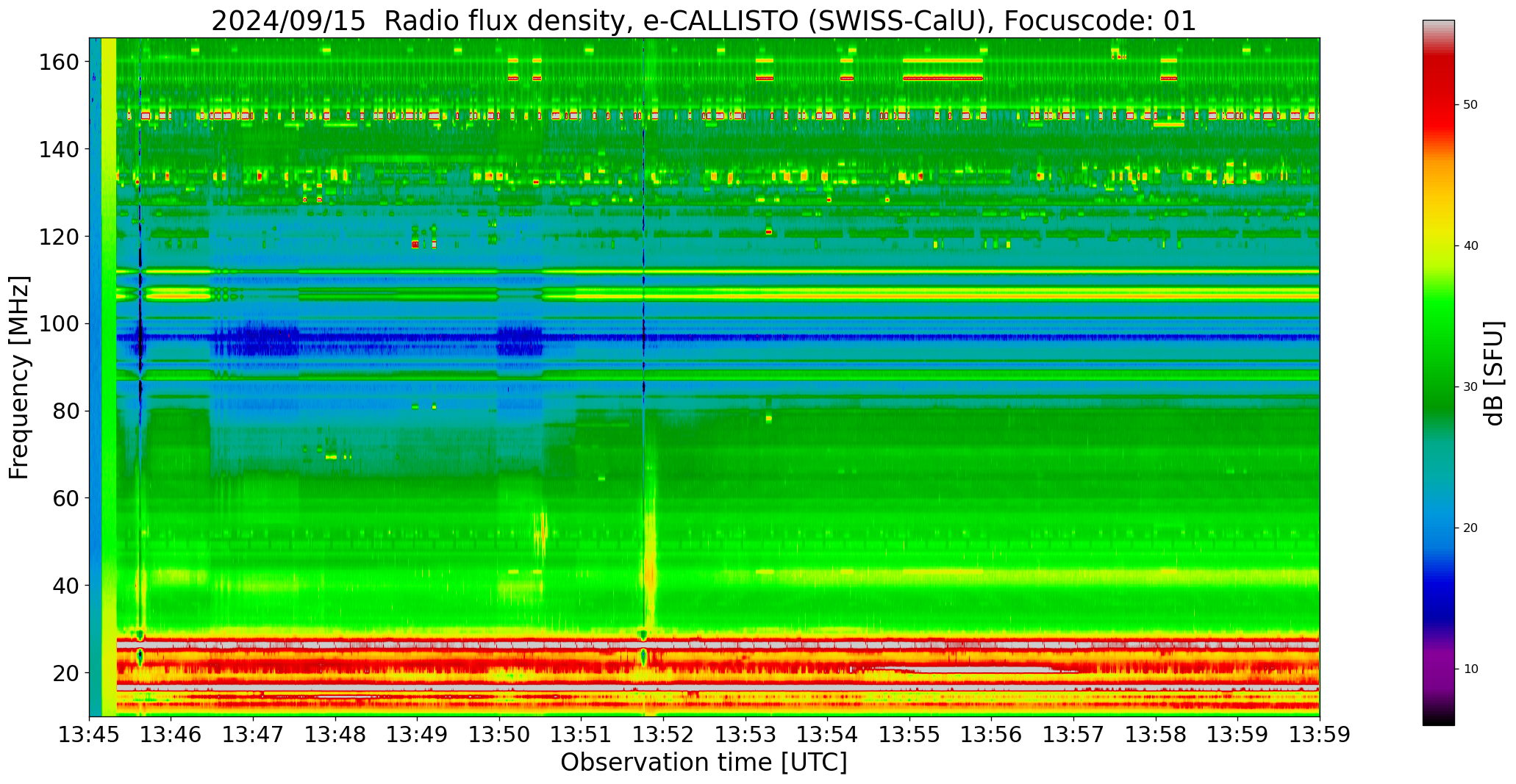Click the 60 frequency tick label
The image size is (1516, 784).
[x=66, y=498]
